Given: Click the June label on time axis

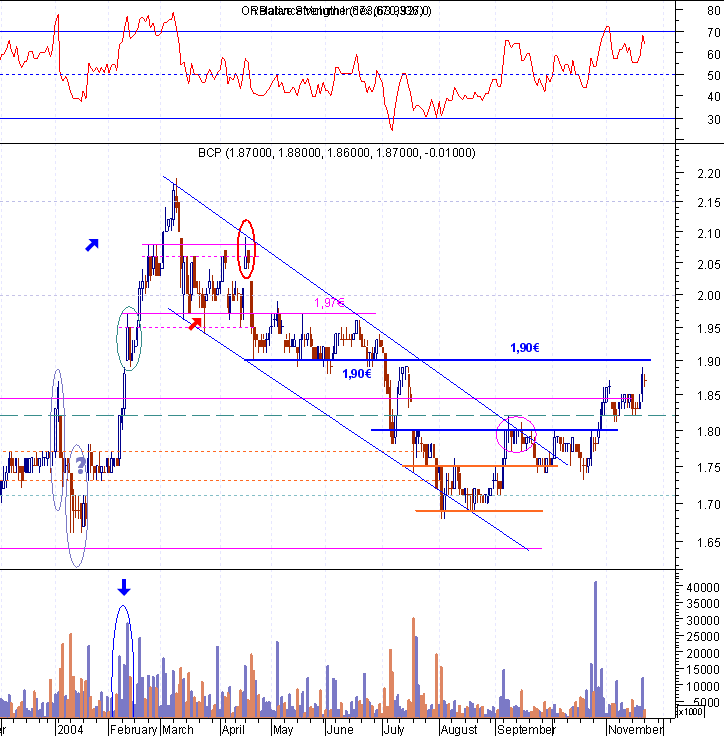Looking at the screenshot, I should [340, 729].
